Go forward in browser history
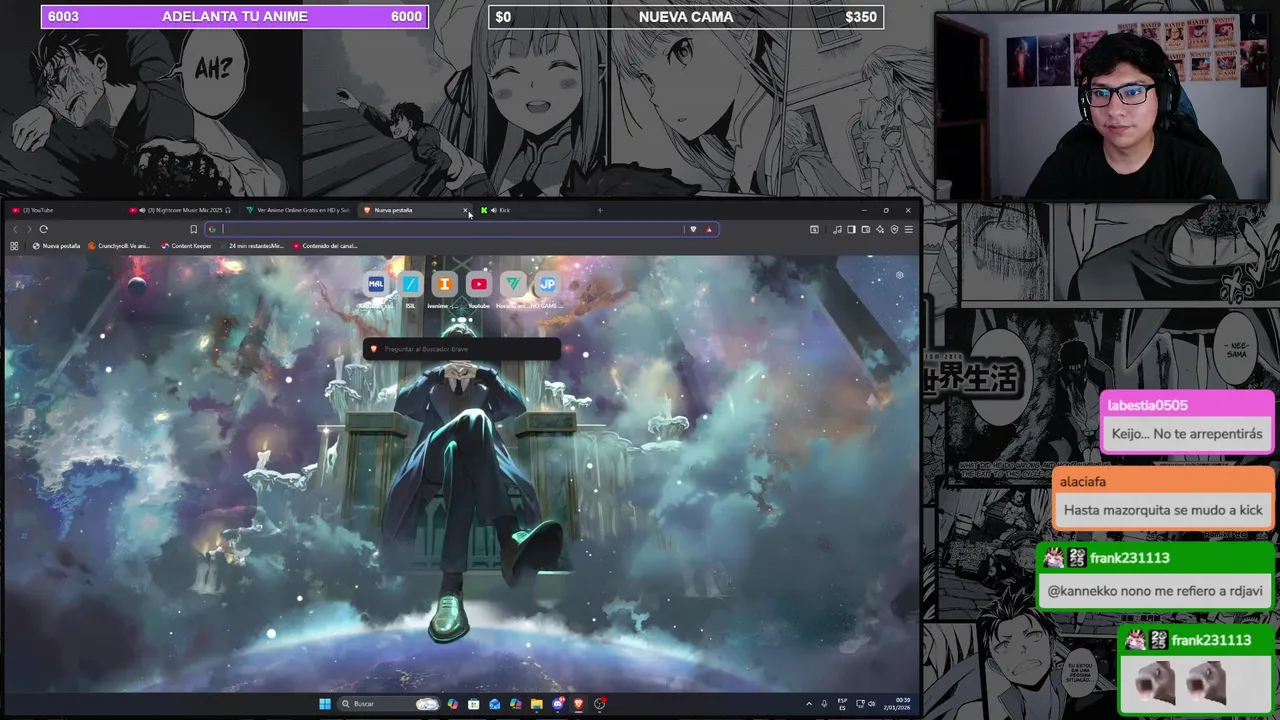The width and height of the screenshot is (1280, 720). point(28,229)
